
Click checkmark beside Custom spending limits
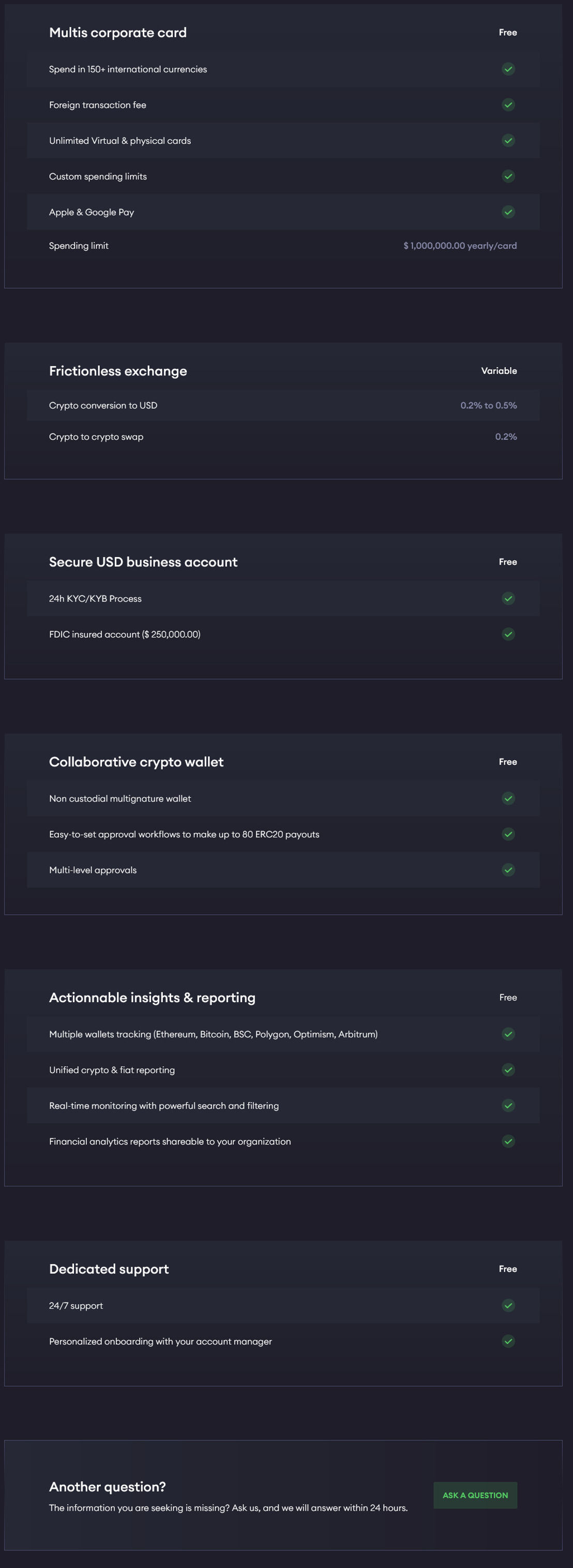[x=508, y=176]
